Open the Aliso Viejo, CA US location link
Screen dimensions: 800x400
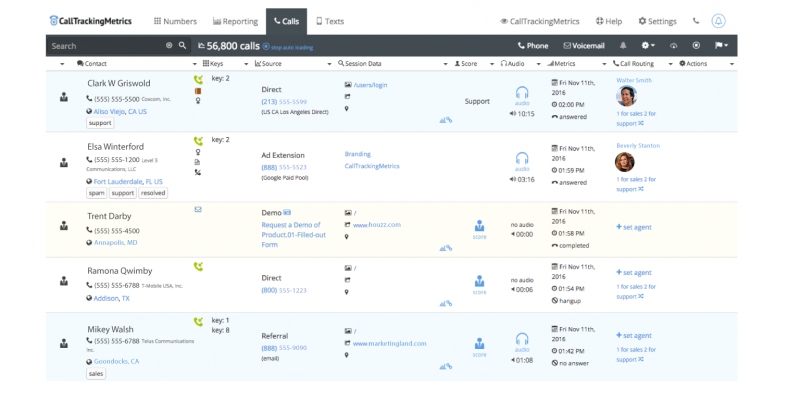(120, 111)
